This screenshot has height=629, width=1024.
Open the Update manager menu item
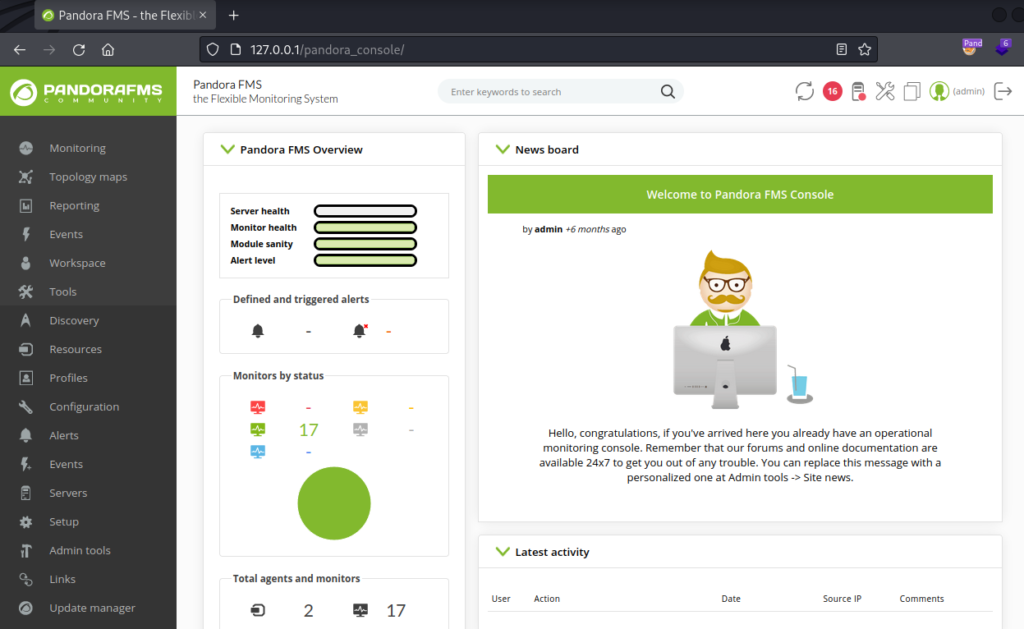coord(92,608)
